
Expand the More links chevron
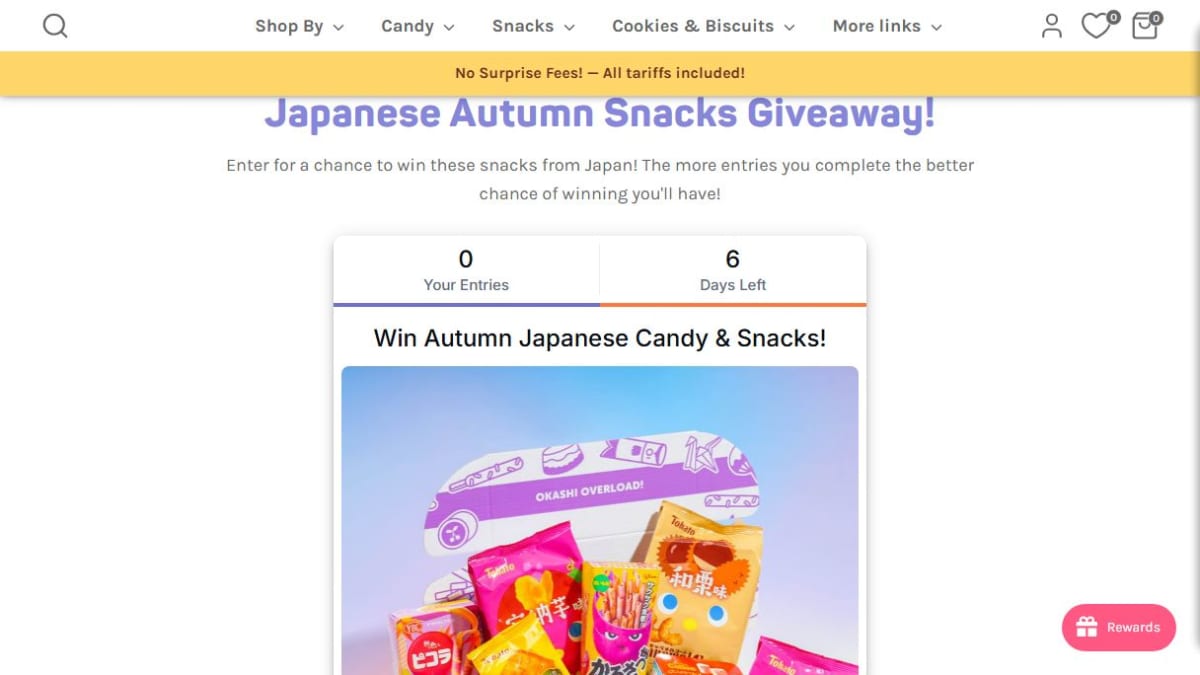[936, 28]
